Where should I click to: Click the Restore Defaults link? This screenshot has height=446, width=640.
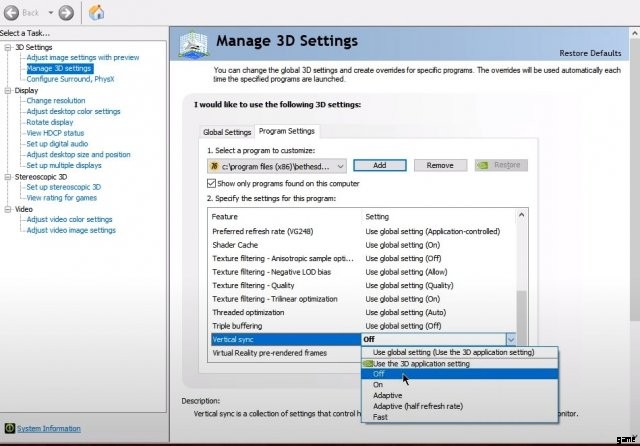point(590,53)
